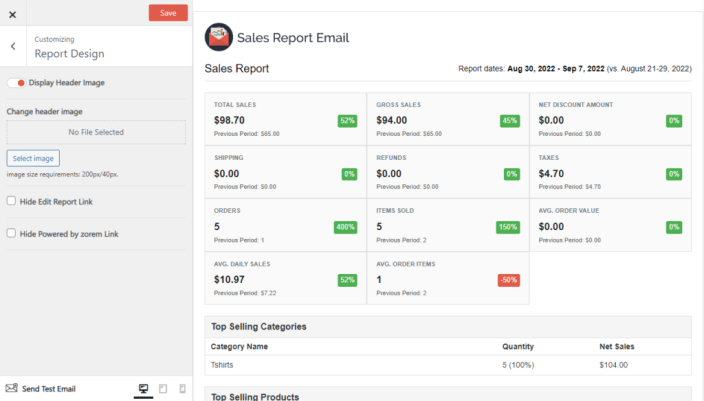
Task: Click the 400% badge on Orders card
Action: [345, 227]
